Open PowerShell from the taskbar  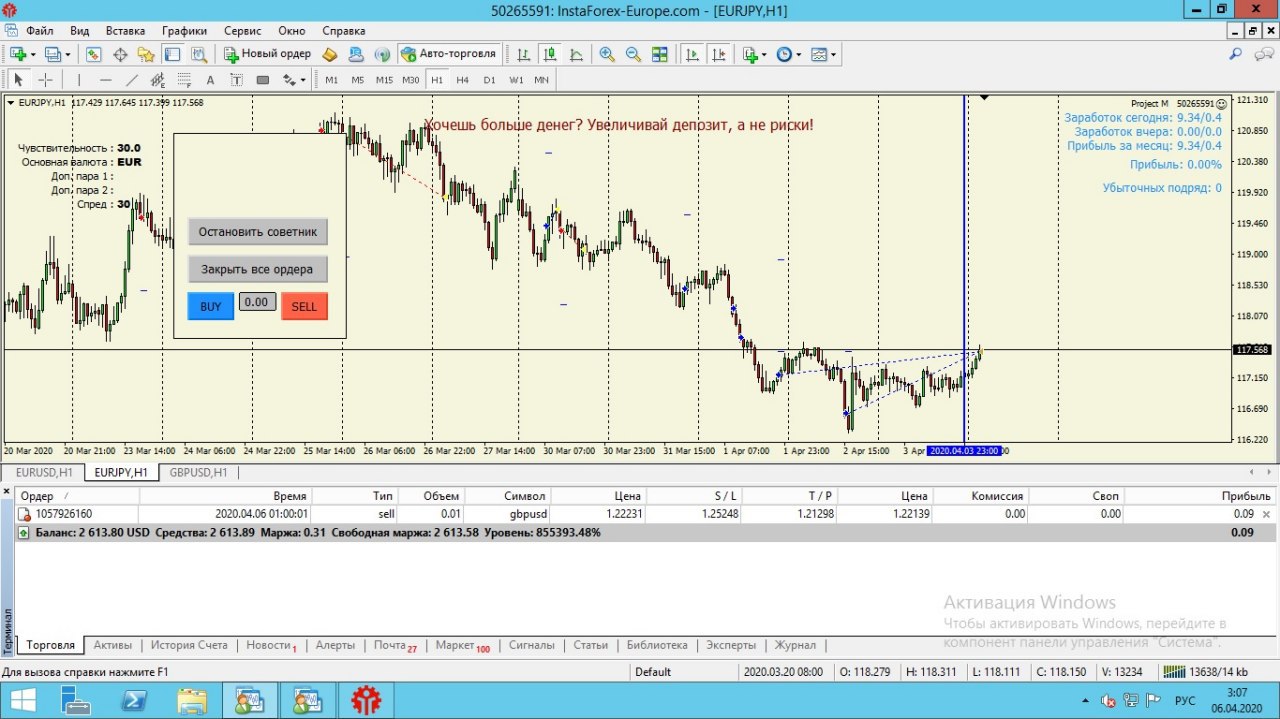[x=135, y=701]
